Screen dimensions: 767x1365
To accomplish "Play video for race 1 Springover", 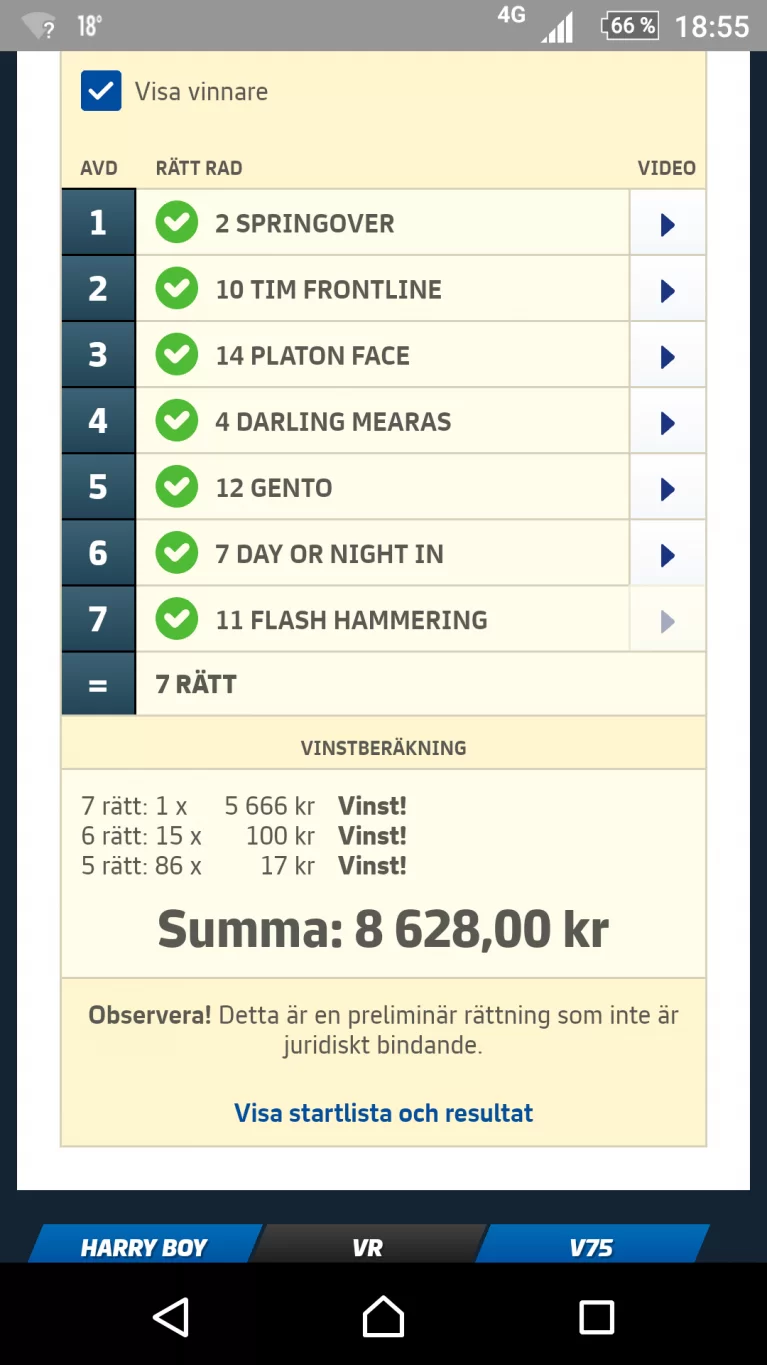I will coord(667,224).
